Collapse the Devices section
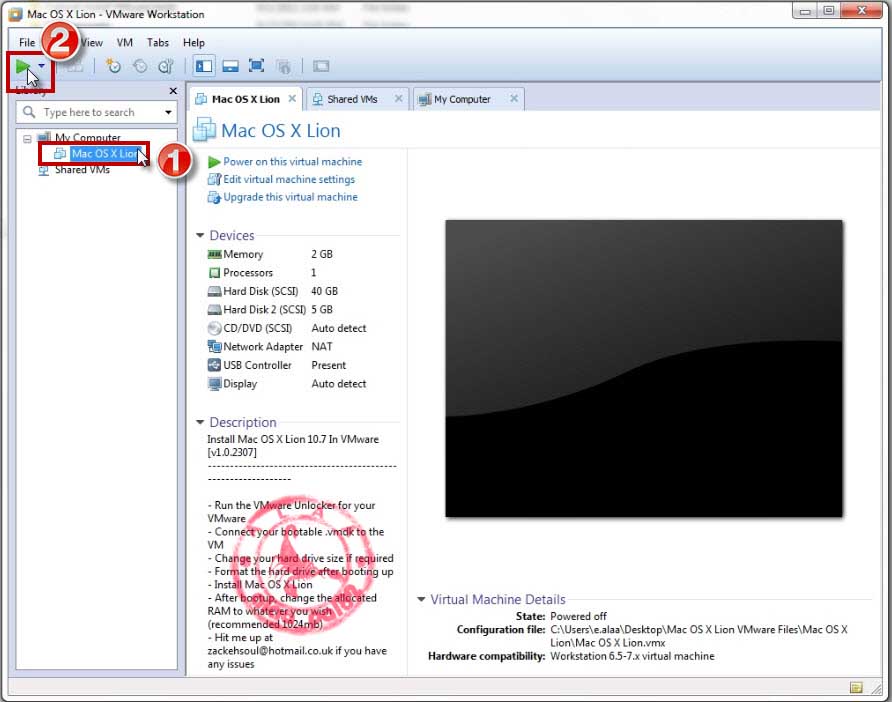The image size is (892, 702). click(x=200, y=235)
